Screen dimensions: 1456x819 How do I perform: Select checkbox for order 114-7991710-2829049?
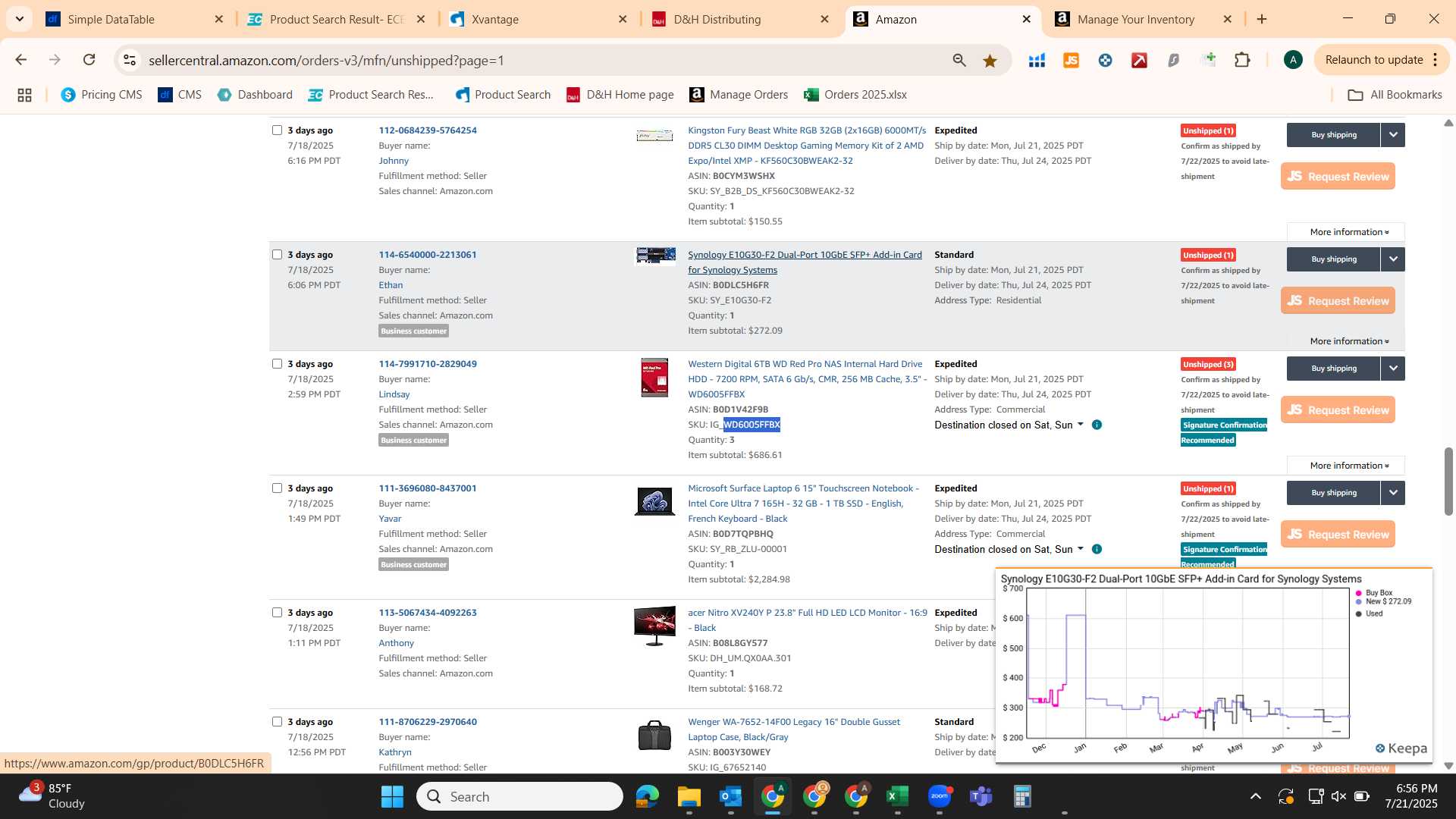277,364
